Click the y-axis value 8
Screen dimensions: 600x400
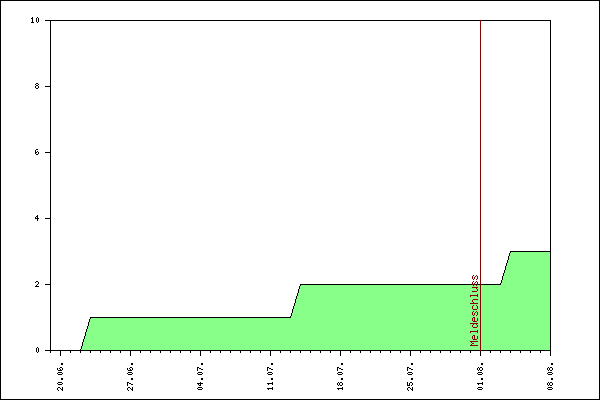(x=37, y=87)
